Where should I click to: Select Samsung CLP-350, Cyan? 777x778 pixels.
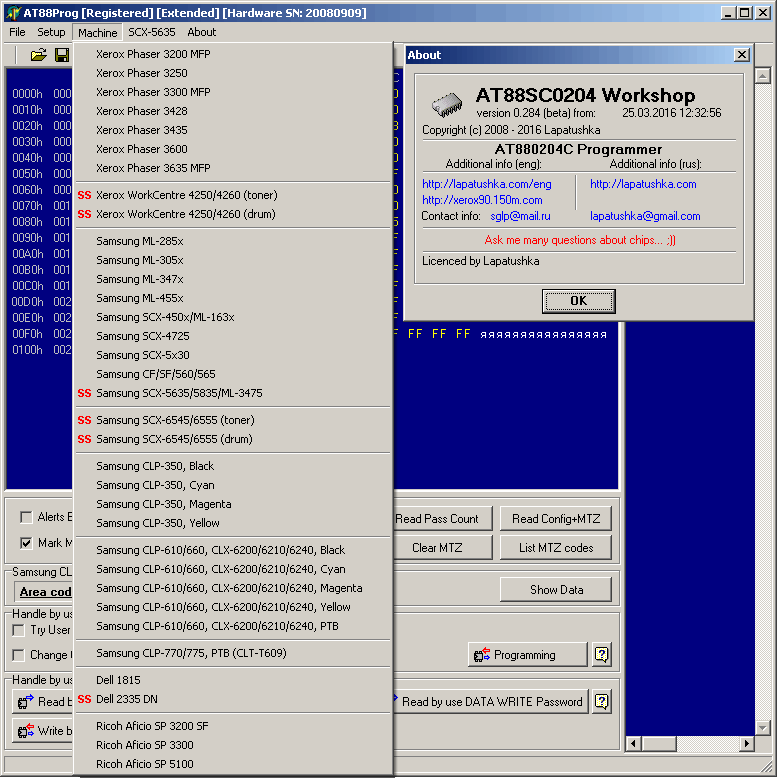click(x=233, y=485)
